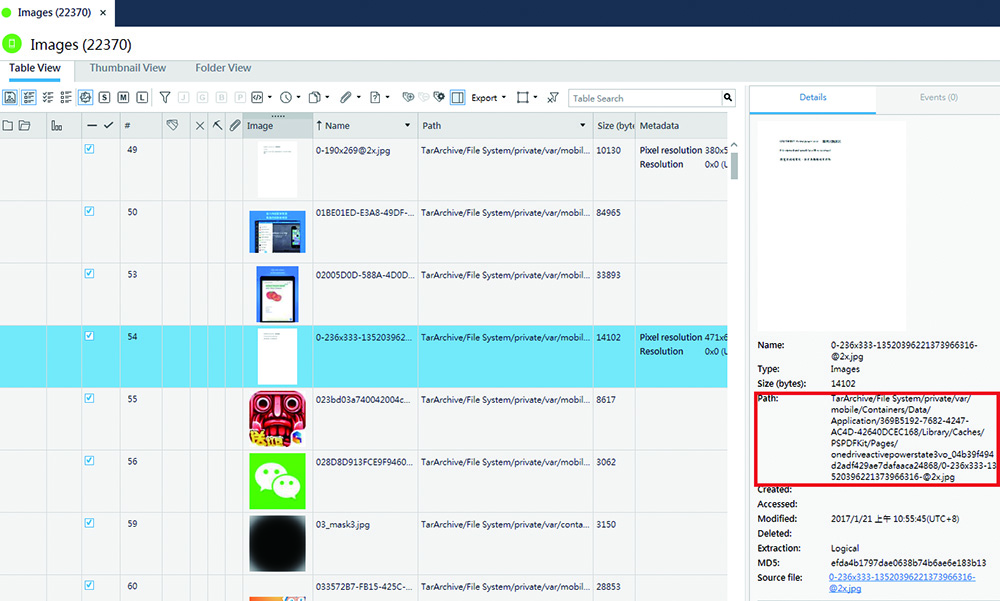Switch to Thumbnail View tab

click(127, 68)
